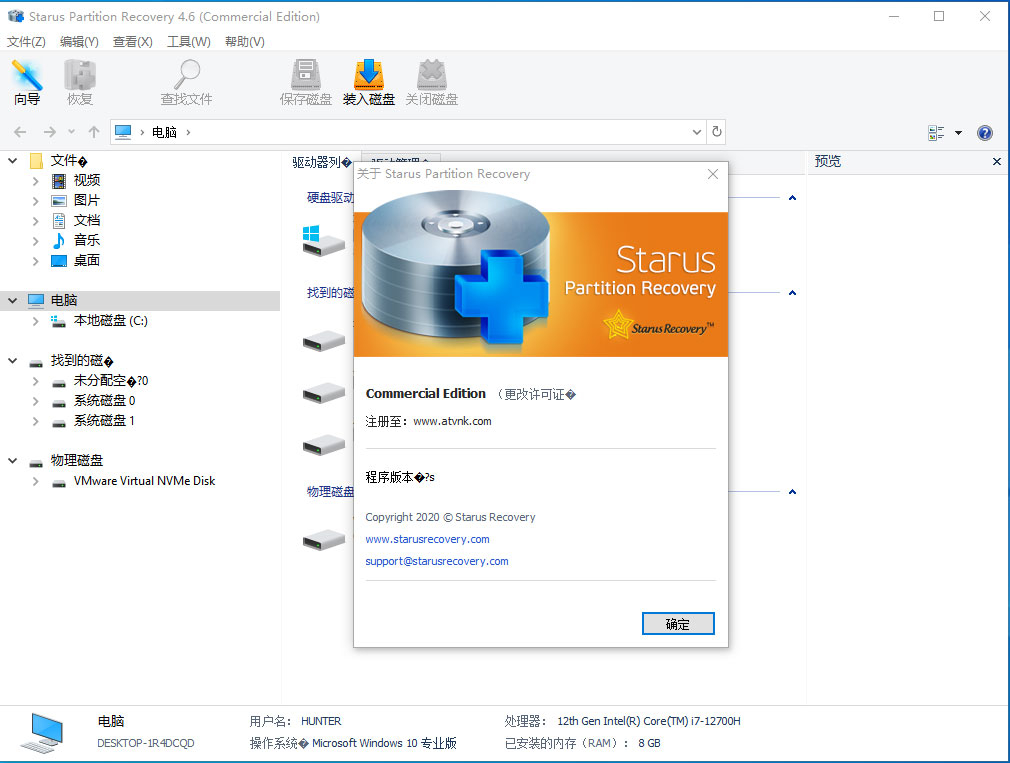Close the 预览 preview panel

[x=996, y=162]
